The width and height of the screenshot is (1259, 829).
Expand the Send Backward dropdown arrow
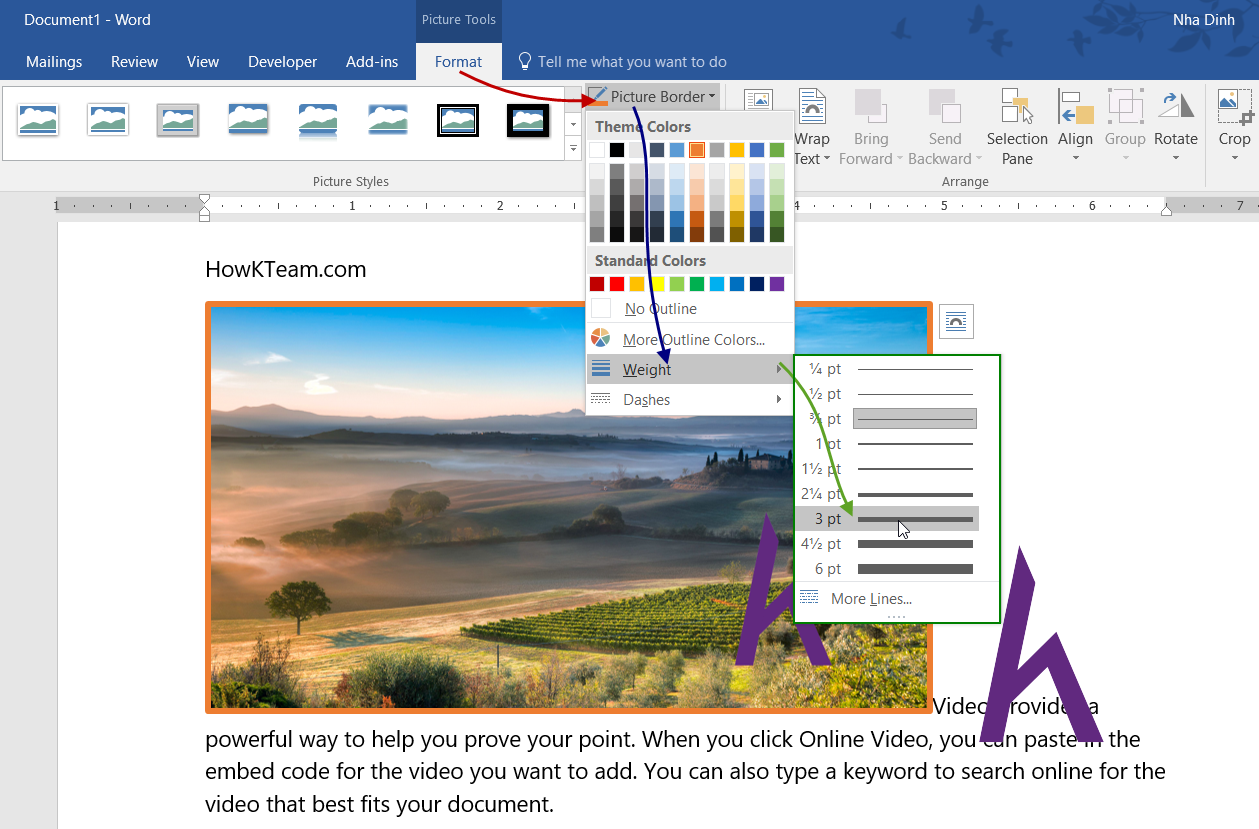pyautogui.click(x=979, y=159)
